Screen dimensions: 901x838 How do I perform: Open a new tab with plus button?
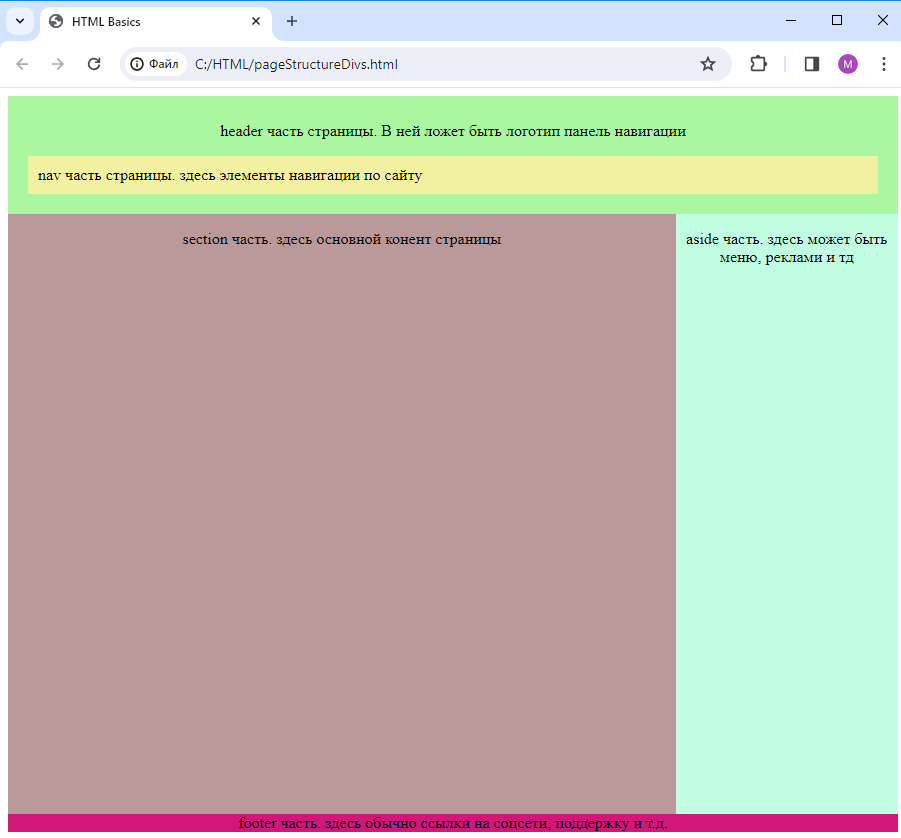(x=292, y=21)
